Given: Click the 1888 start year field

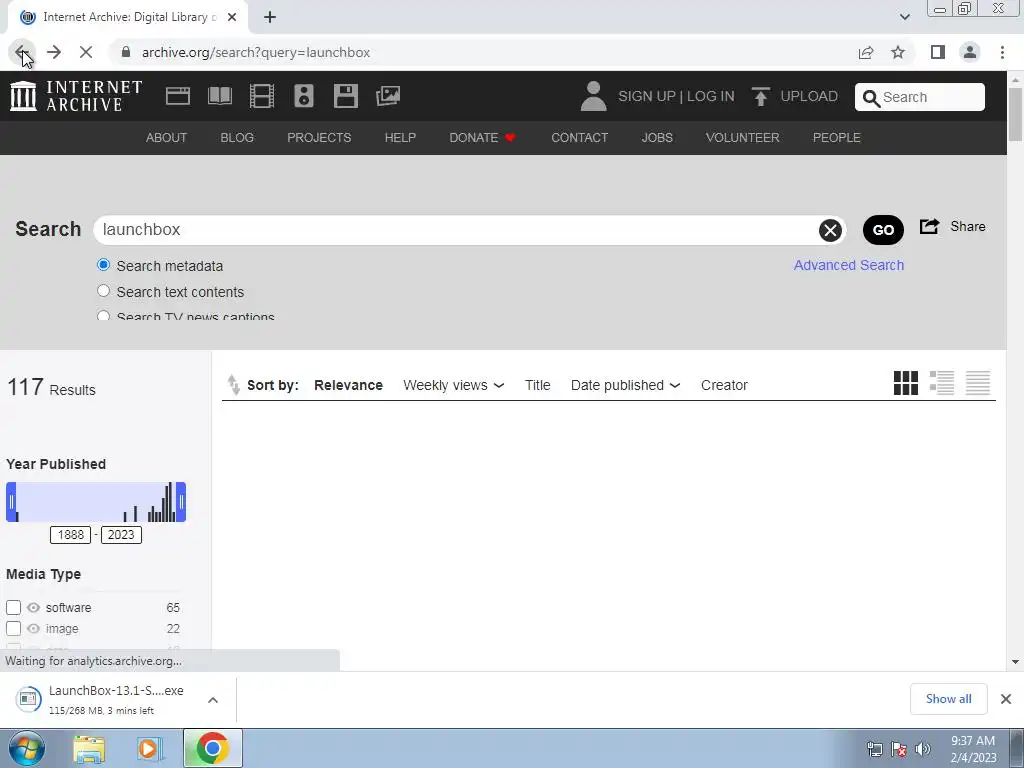Looking at the screenshot, I should 71,535.
